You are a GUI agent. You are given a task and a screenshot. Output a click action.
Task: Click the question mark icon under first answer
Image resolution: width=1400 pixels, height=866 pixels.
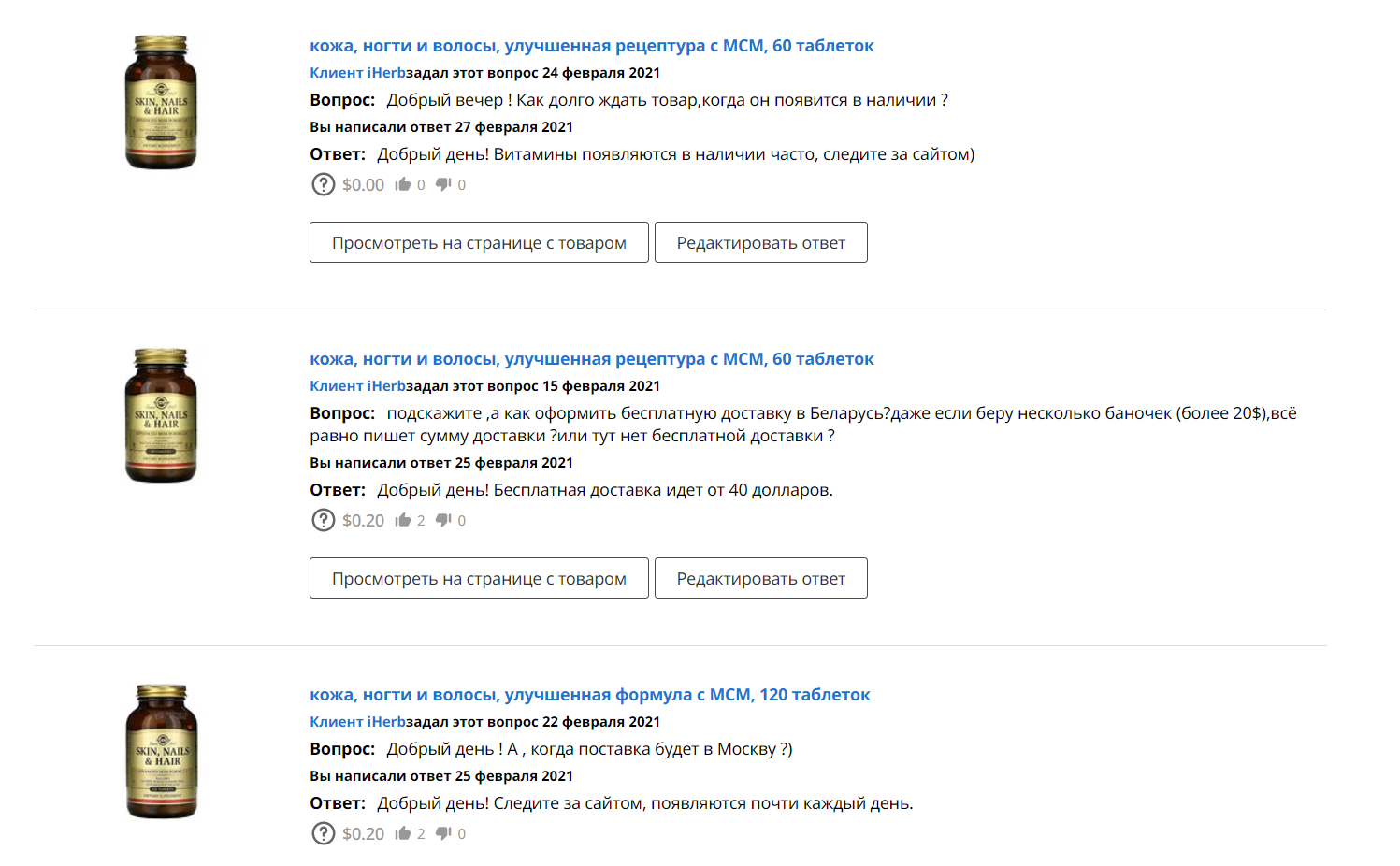coord(323,184)
